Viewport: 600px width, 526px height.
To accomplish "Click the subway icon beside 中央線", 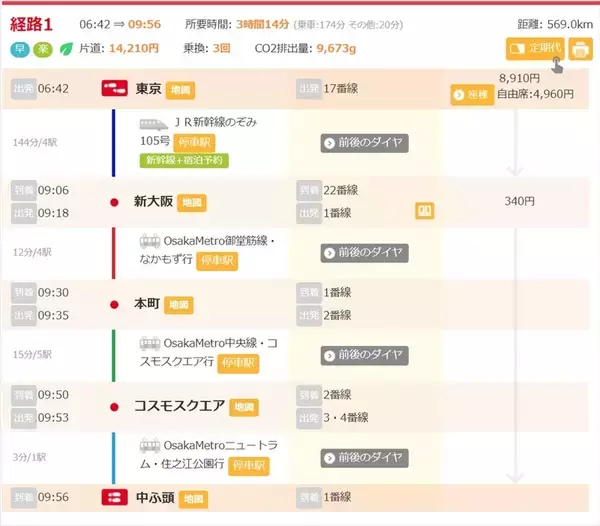I will click(150, 344).
